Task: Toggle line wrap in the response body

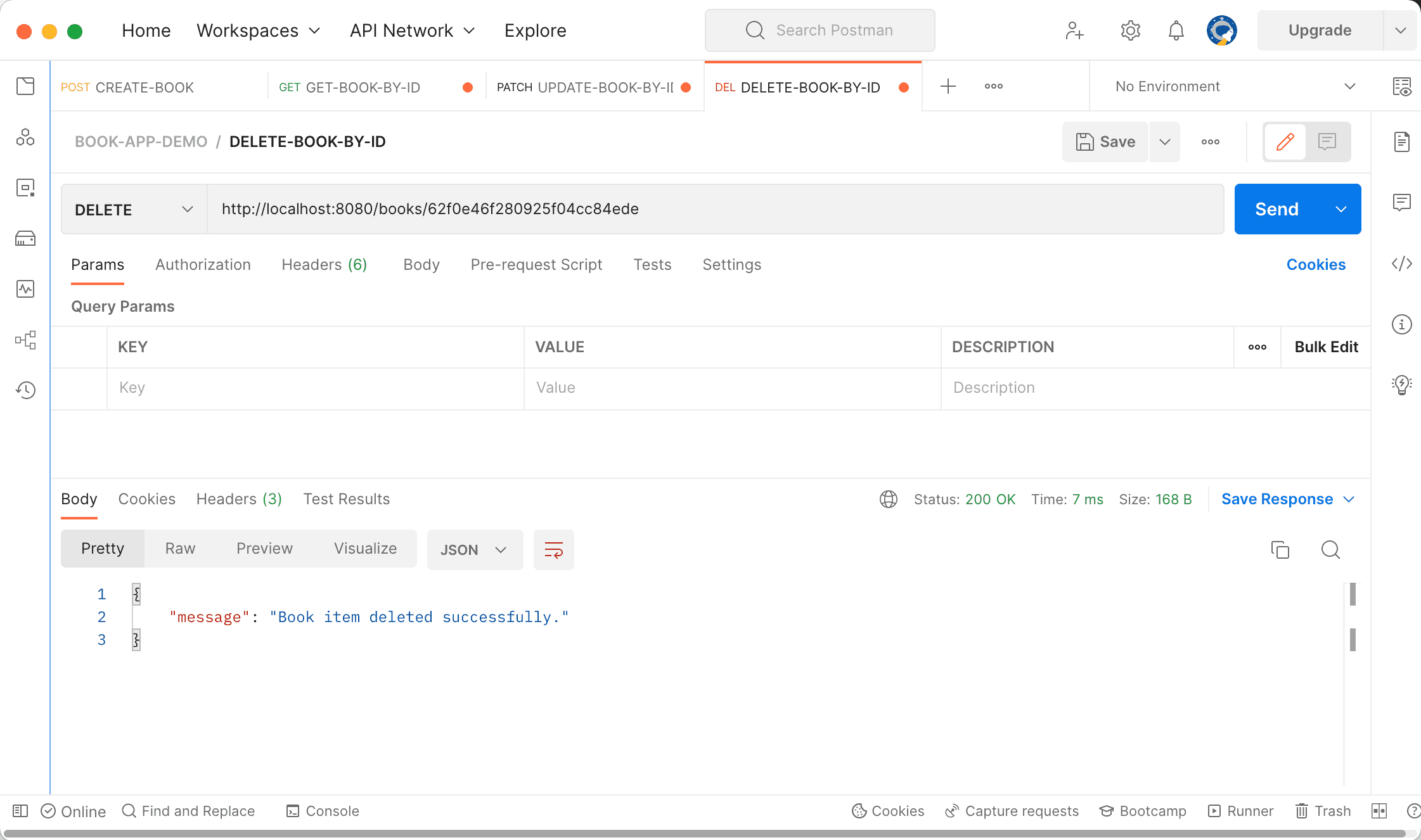Action: click(553, 549)
